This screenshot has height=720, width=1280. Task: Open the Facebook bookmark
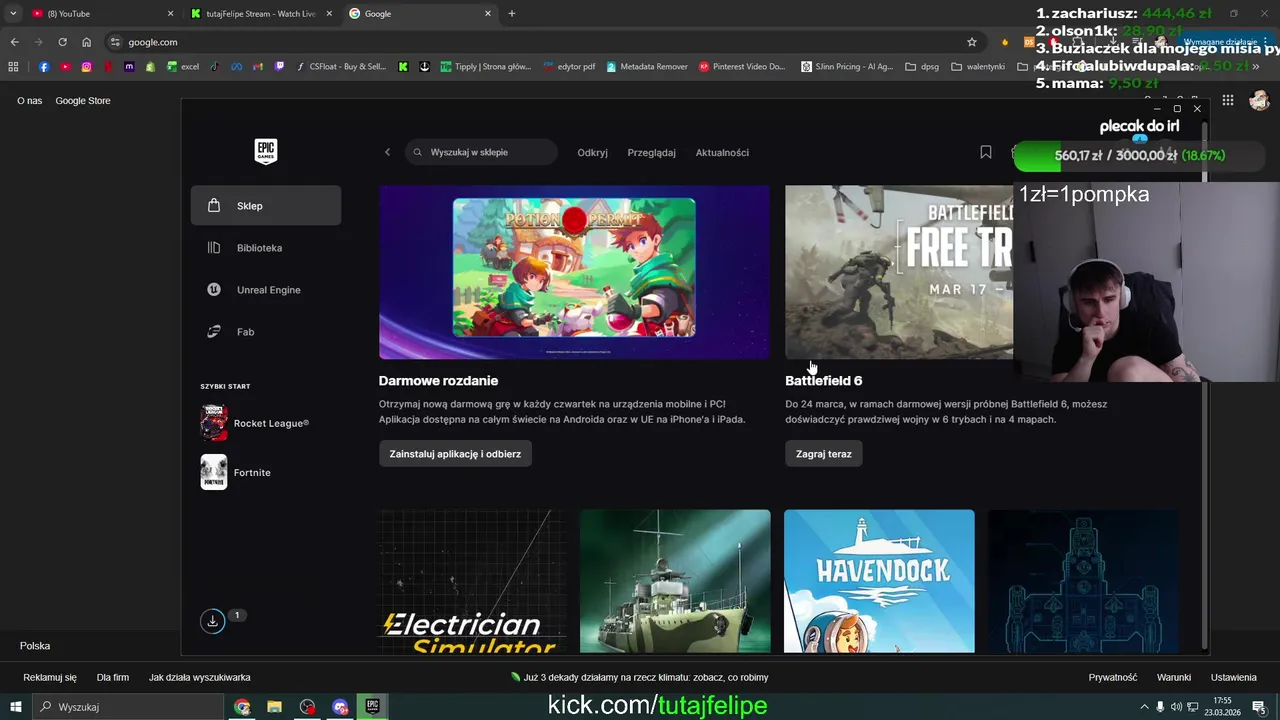[44, 67]
